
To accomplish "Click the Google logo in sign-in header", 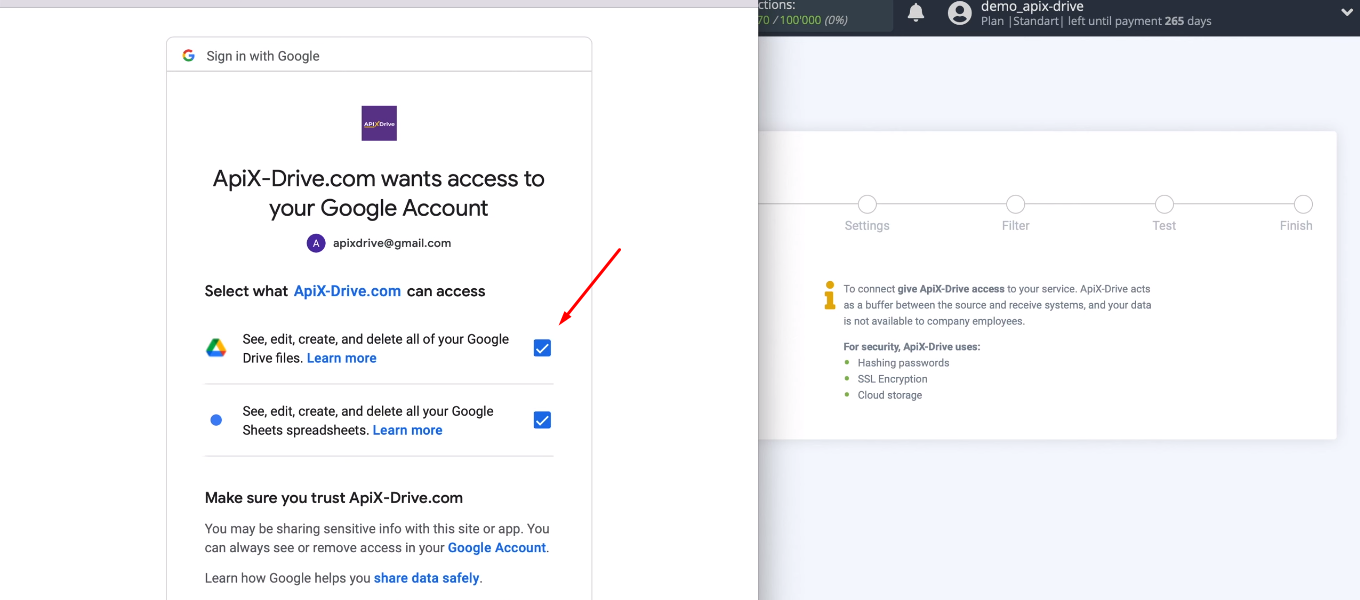I will click(x=188, y=56).
